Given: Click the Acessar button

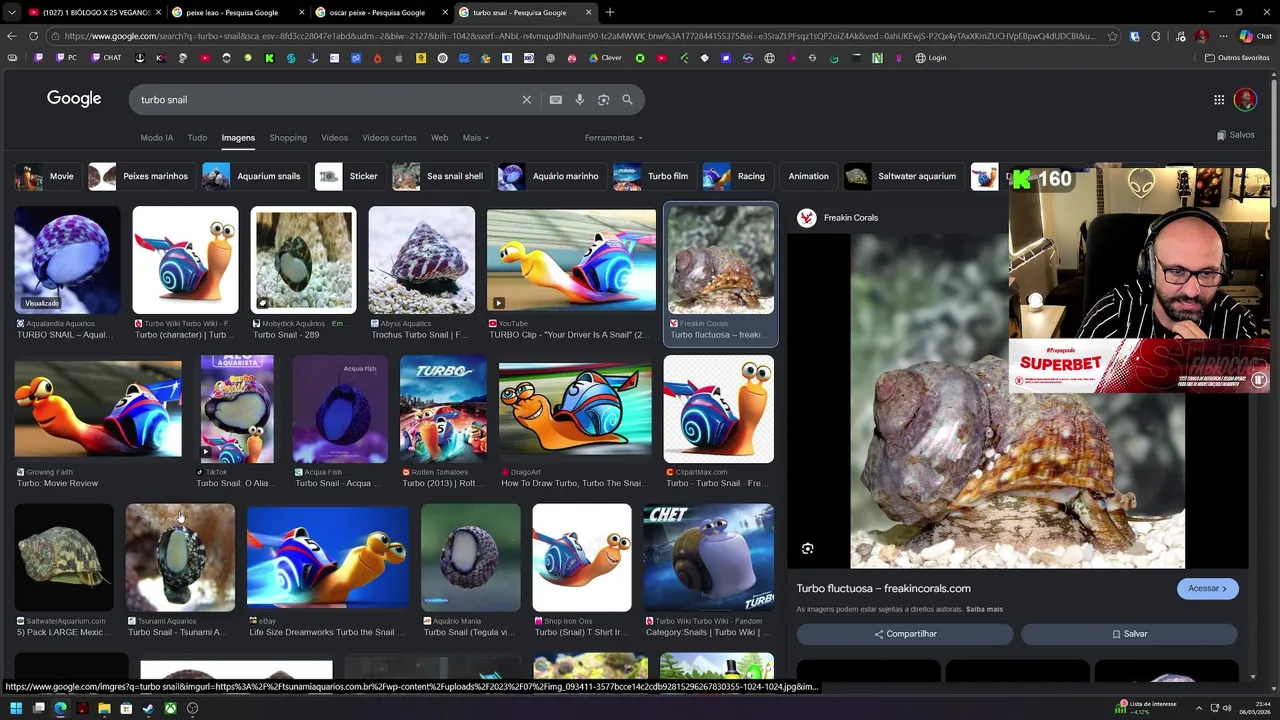Looking at the screenshot, I should click(x=1208, y=588).
